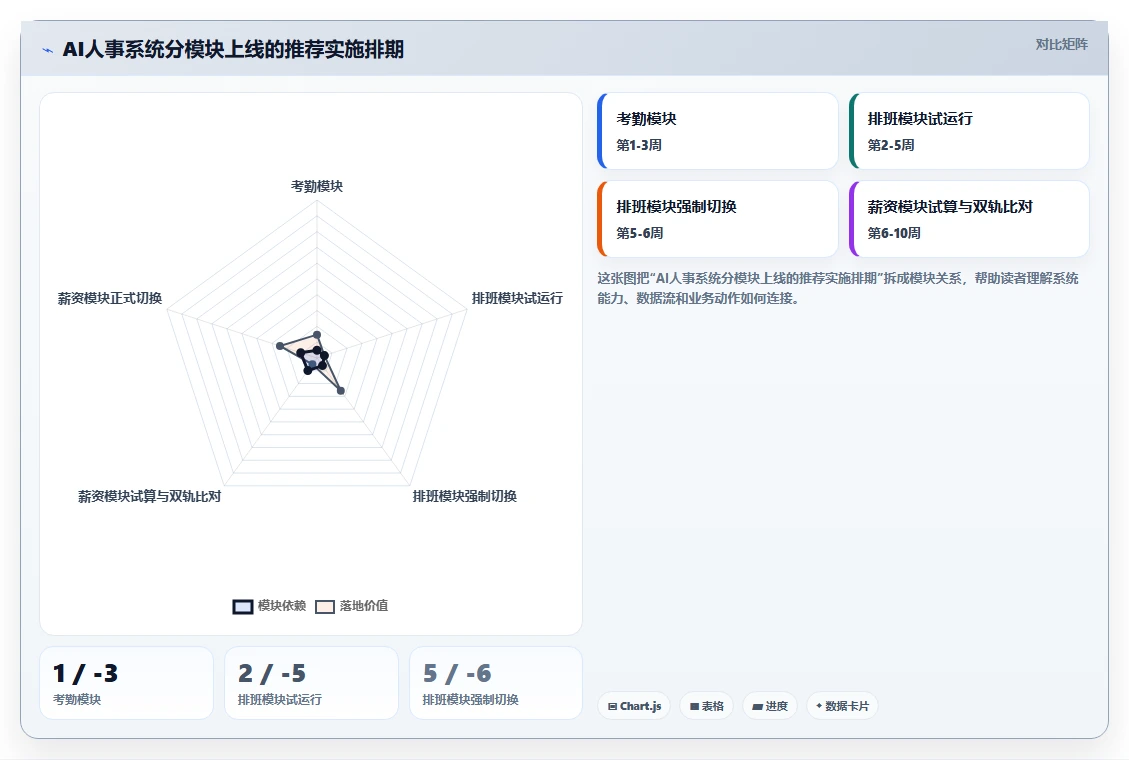
Task: Click the lightning icon beside the title
Action: [48, 50]
